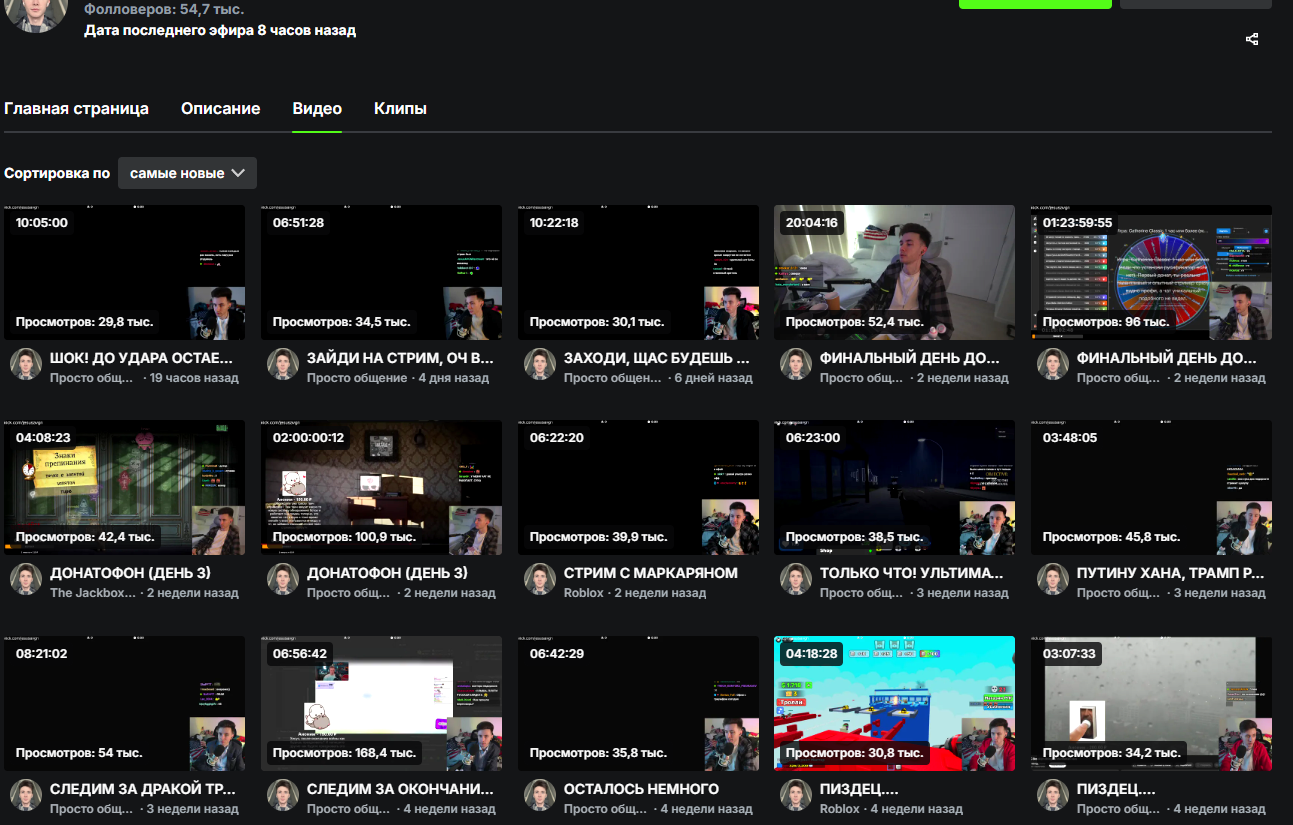The height and width of the screenshot is (825, 1293).
Task: Click avatar beside 'ЗАХОДИ, ЩАС БУДЕШЬ ...'
Action: pyautogui.click(x=540, y=364)
